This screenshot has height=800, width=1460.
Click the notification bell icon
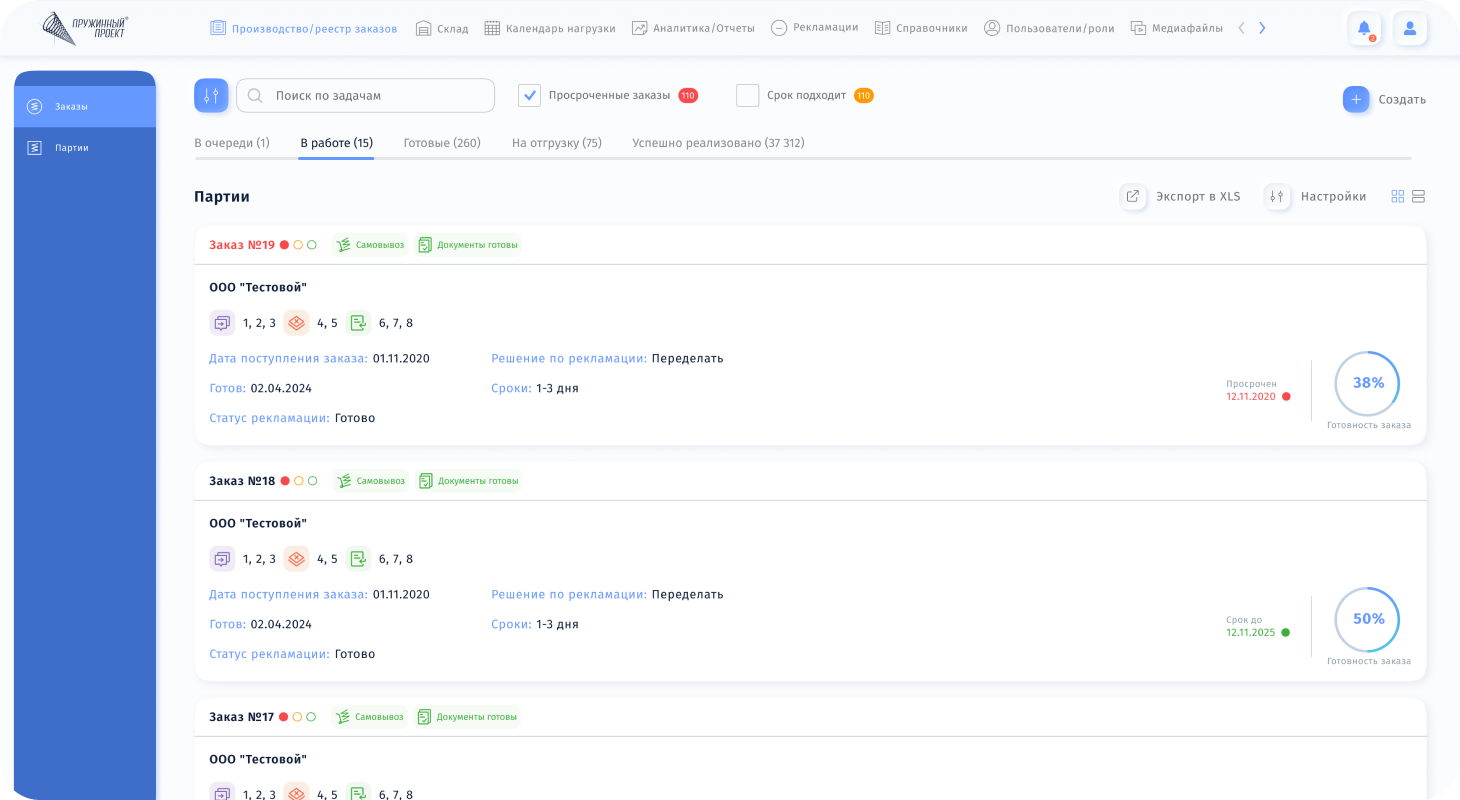1364,28
